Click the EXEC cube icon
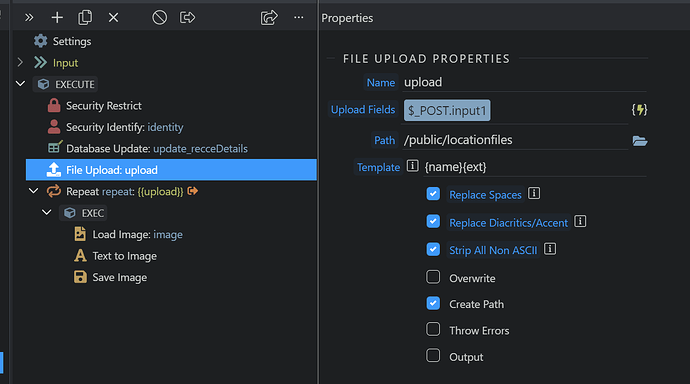 [70, 213]
